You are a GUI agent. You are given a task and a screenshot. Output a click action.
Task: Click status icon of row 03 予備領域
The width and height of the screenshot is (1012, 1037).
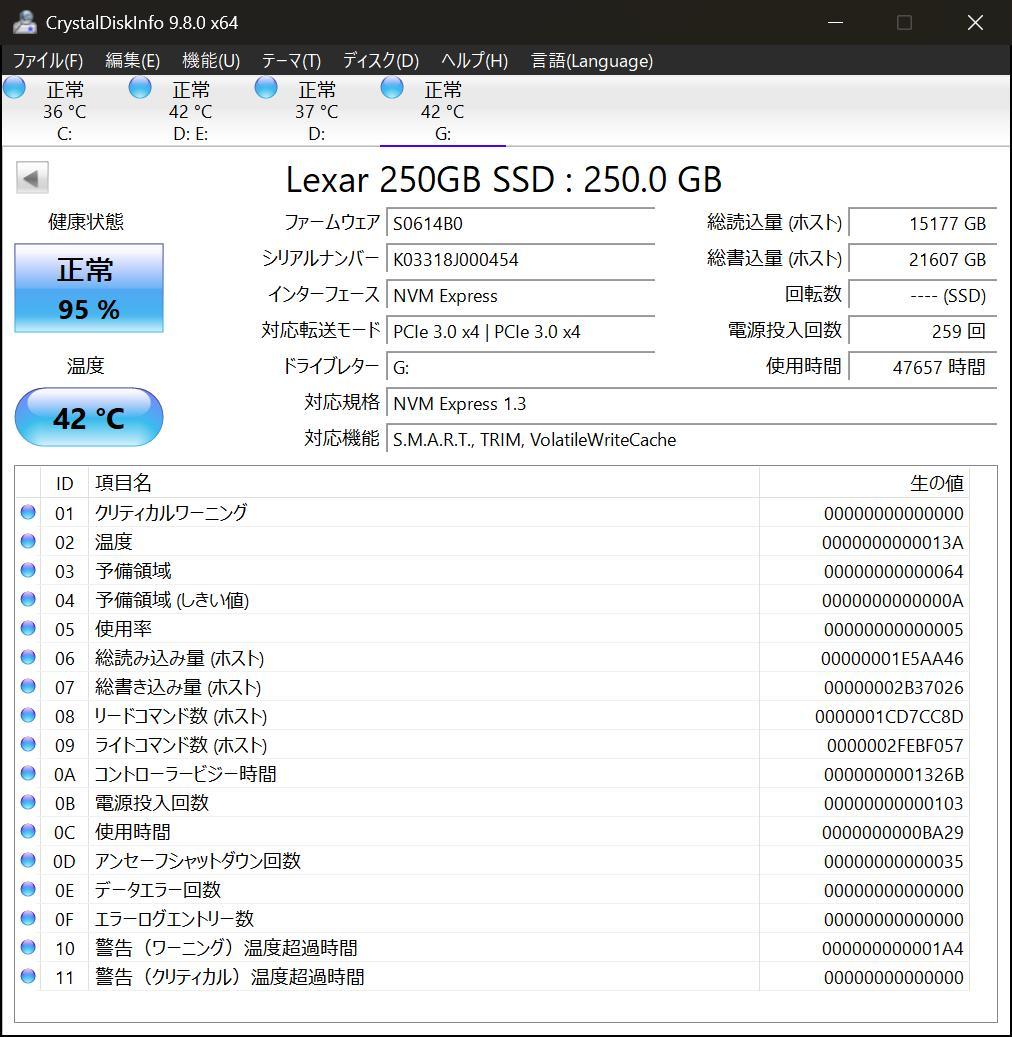click(28, 570)
